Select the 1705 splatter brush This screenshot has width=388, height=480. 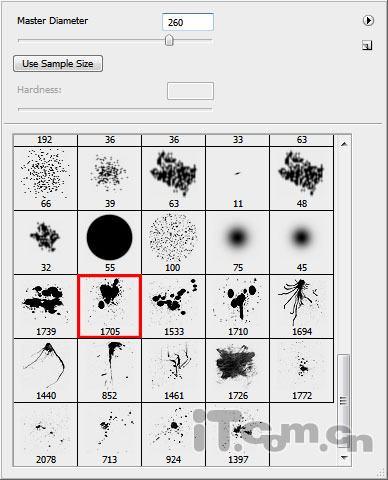[109, 306]
